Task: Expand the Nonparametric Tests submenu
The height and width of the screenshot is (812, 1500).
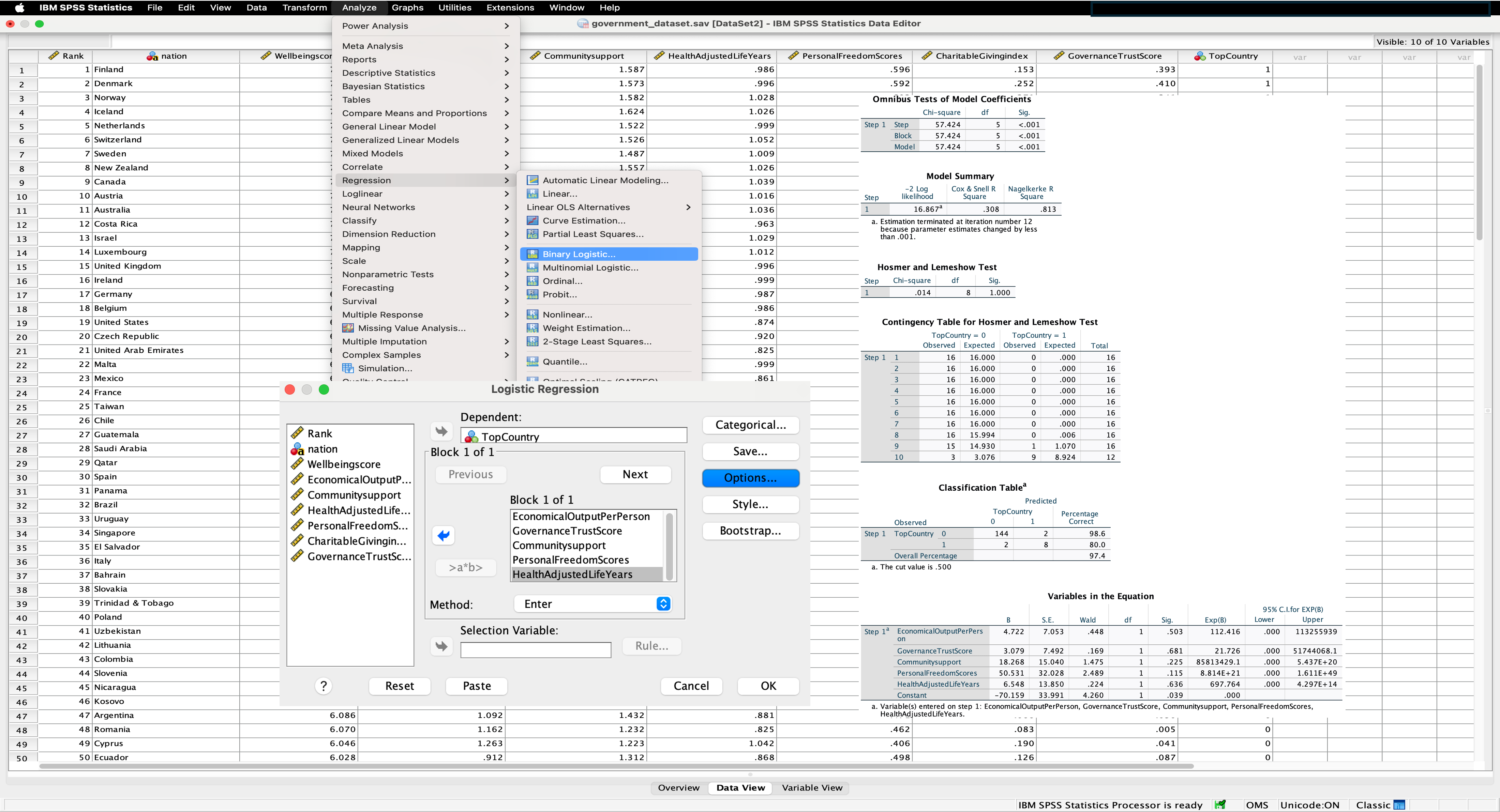Action: pyautogui.click(x=425, y=274)
